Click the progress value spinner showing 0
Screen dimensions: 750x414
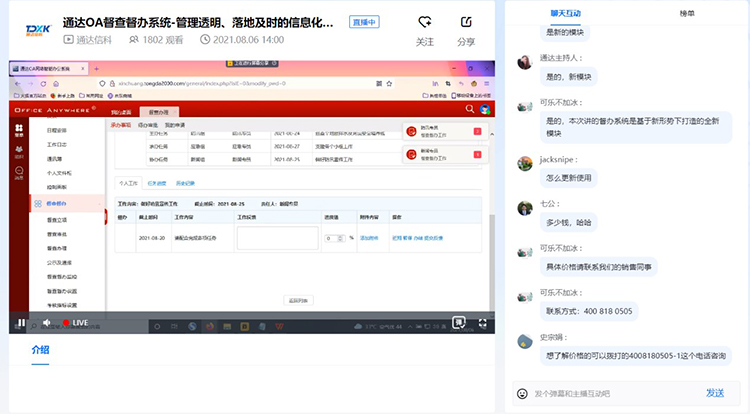(334, 238)
